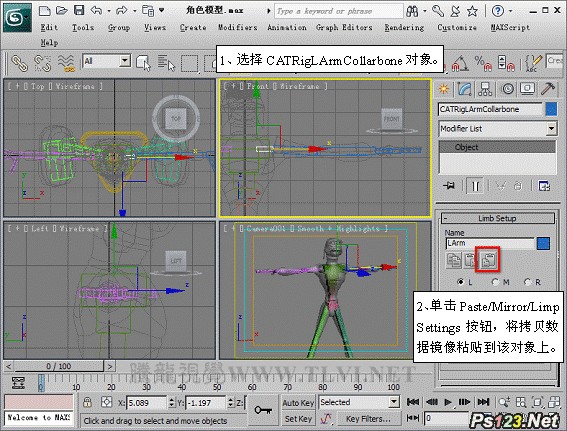Open the 3ds Max application button
Image resolution: width=567 pixels, height=431 pixels.
[x=17, y=17]
